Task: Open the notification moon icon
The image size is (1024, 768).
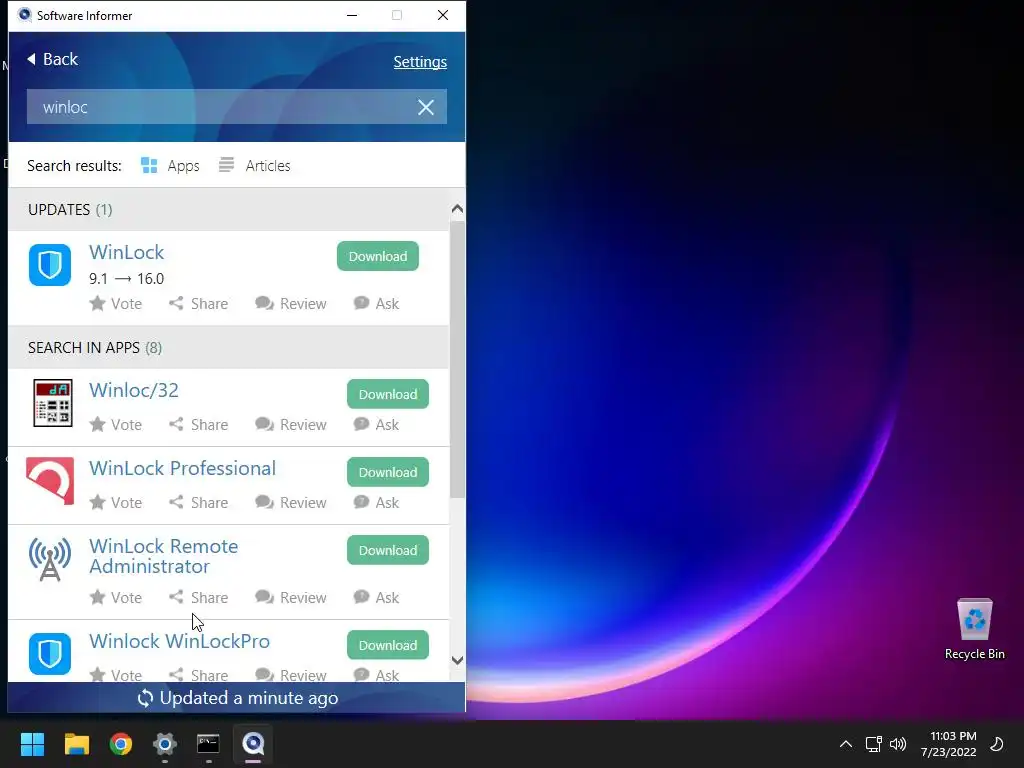Action: coord(997,744)
